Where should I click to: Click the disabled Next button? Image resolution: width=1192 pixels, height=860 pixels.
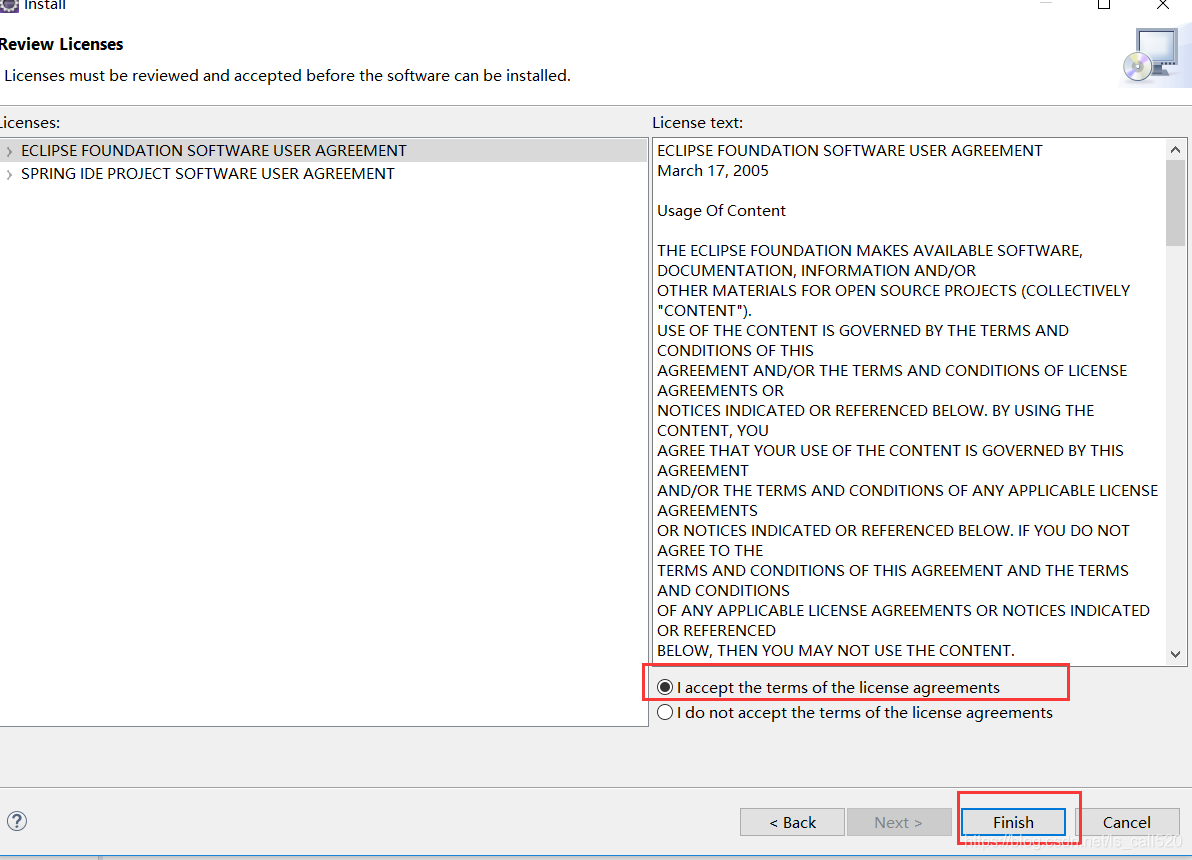tap(899, 821)
